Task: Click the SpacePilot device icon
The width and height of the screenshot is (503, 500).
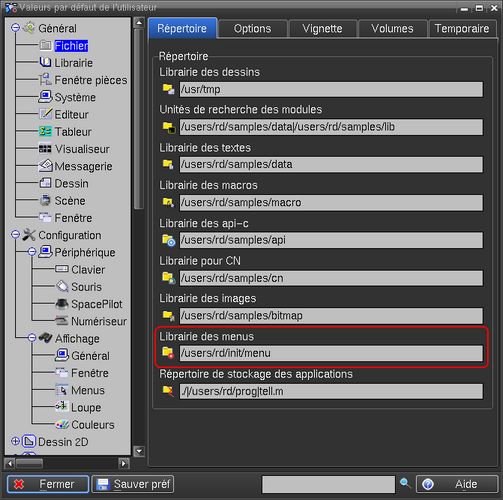Action: (62, 304)
